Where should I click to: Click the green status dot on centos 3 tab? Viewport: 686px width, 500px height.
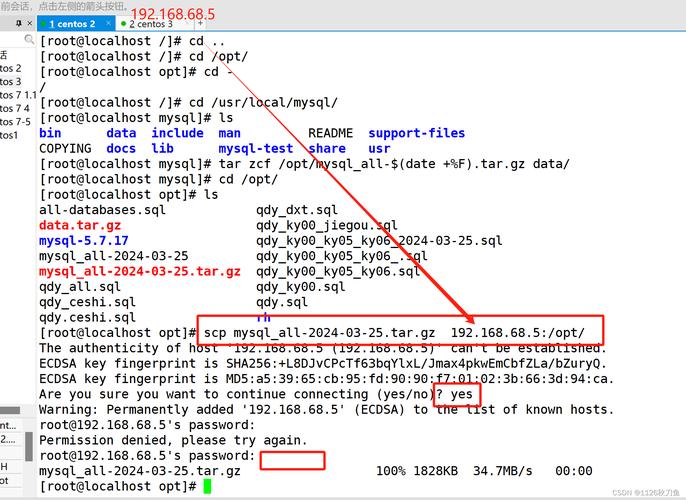coord(123,23)
